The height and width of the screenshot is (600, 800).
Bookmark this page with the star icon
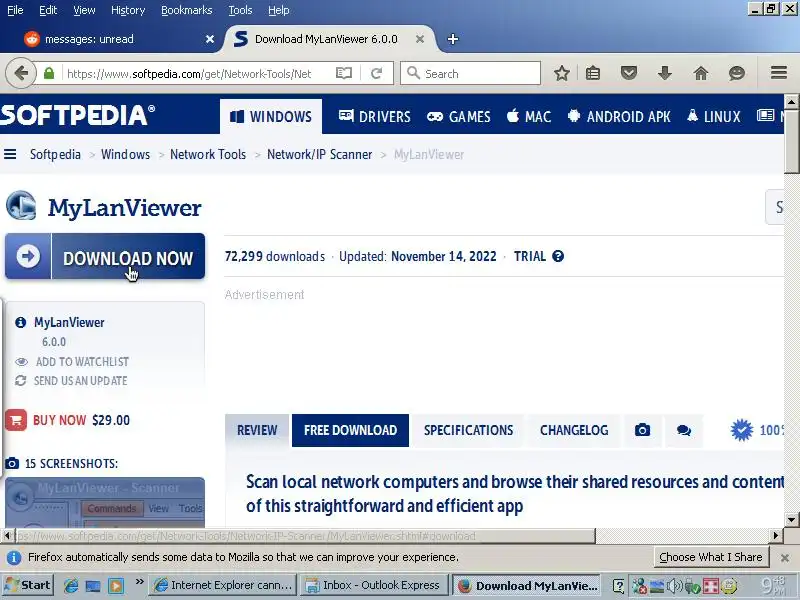coord(562,73)
